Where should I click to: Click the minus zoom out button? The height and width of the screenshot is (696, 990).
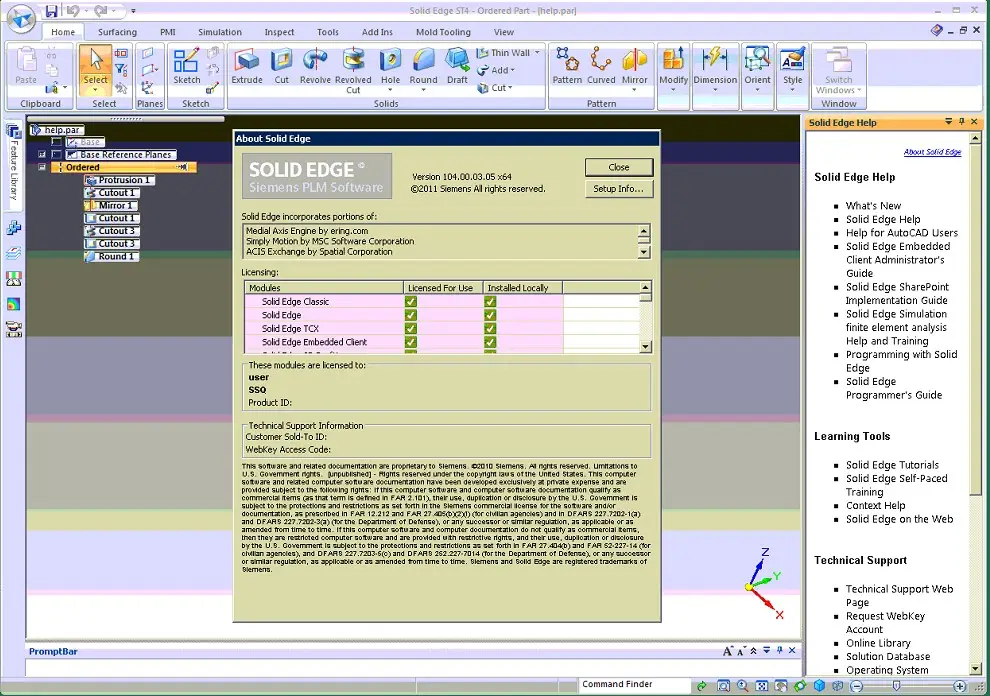(856, 686)
